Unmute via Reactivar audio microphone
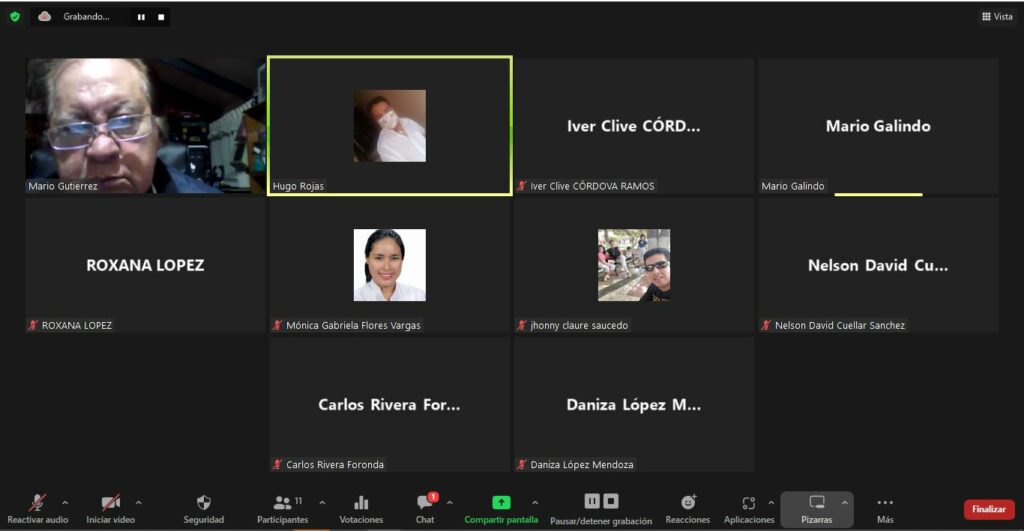The height and width of the screenshot is (531, 1024). [37, 509]
